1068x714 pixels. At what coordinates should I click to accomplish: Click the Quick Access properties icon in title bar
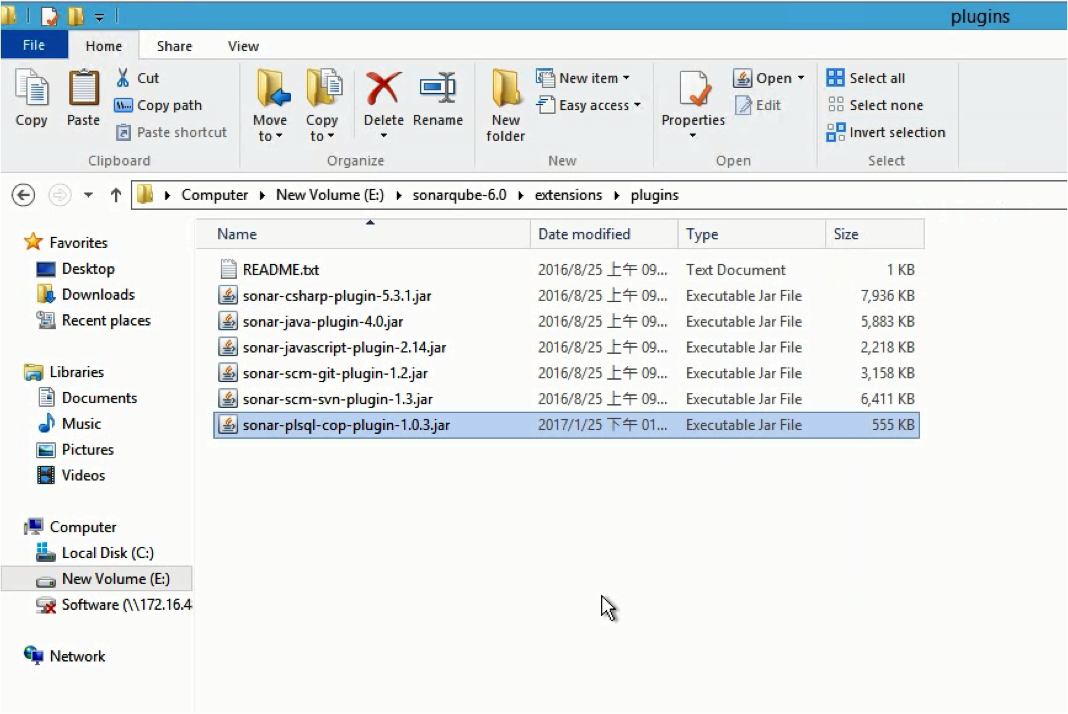(50, 16)
